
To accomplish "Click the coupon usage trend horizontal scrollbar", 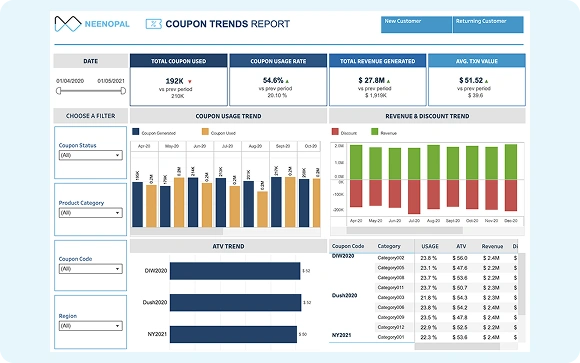I will click(x=177, y=232).
